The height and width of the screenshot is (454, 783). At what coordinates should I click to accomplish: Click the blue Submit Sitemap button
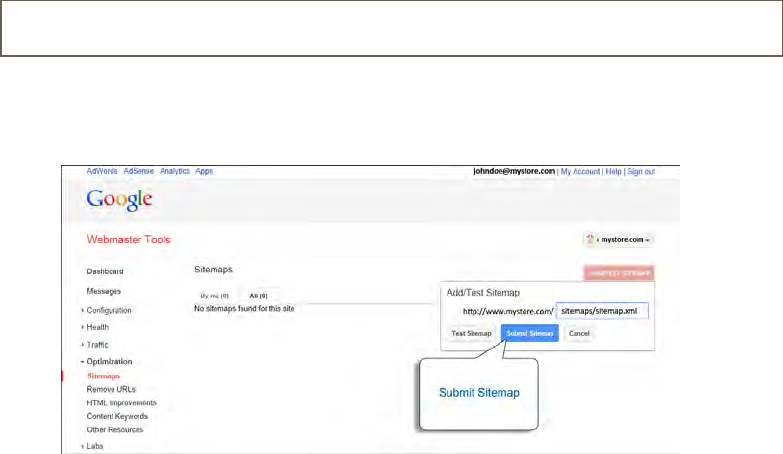[529, 333]
